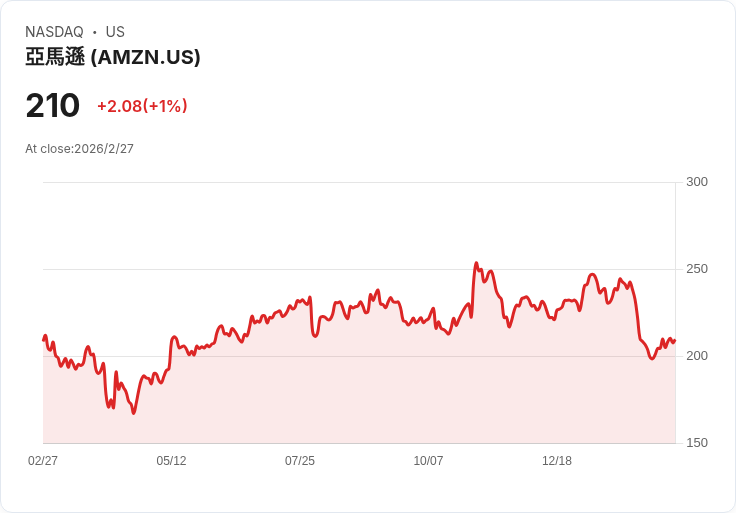Click the 12/18 date on the x-axis

coord(557,461)
